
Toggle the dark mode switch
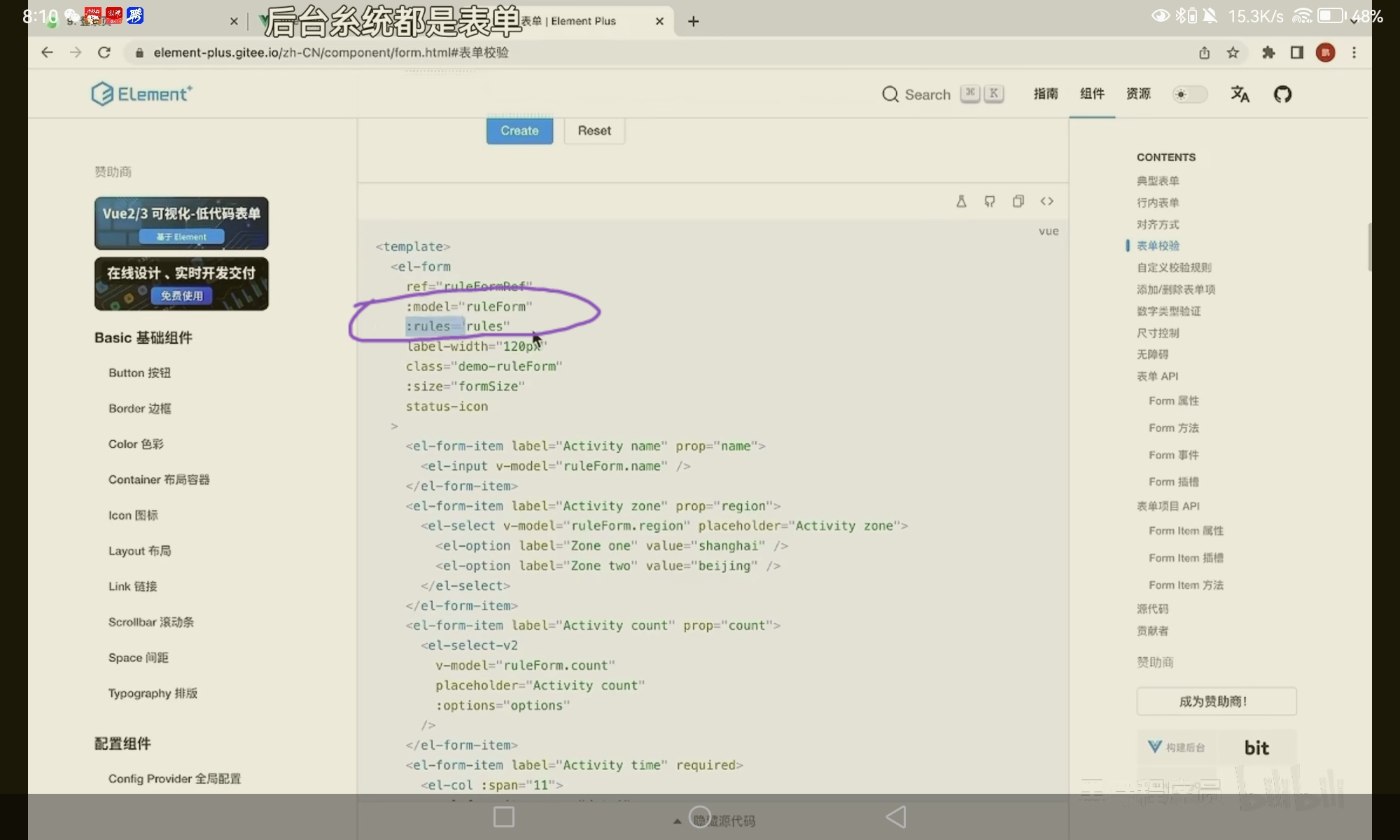1190,94
